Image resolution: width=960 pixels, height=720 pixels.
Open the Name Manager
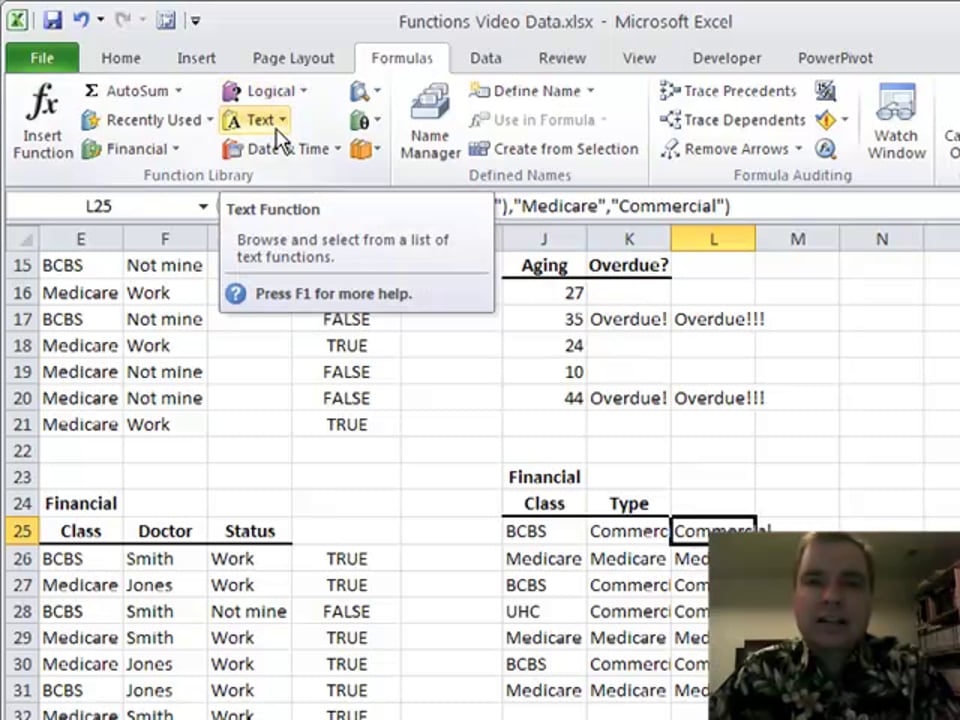point(430,121)
